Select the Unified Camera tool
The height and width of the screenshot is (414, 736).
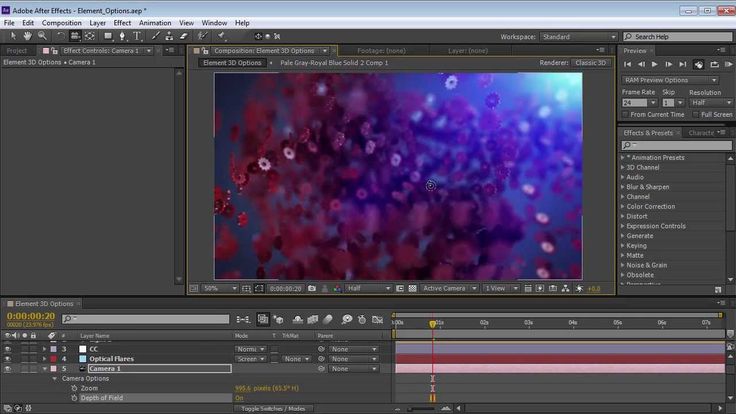pos(75,36)
